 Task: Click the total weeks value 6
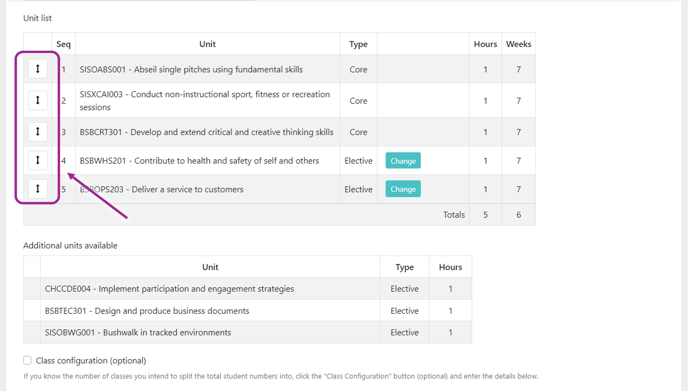[x=519, y=215]
